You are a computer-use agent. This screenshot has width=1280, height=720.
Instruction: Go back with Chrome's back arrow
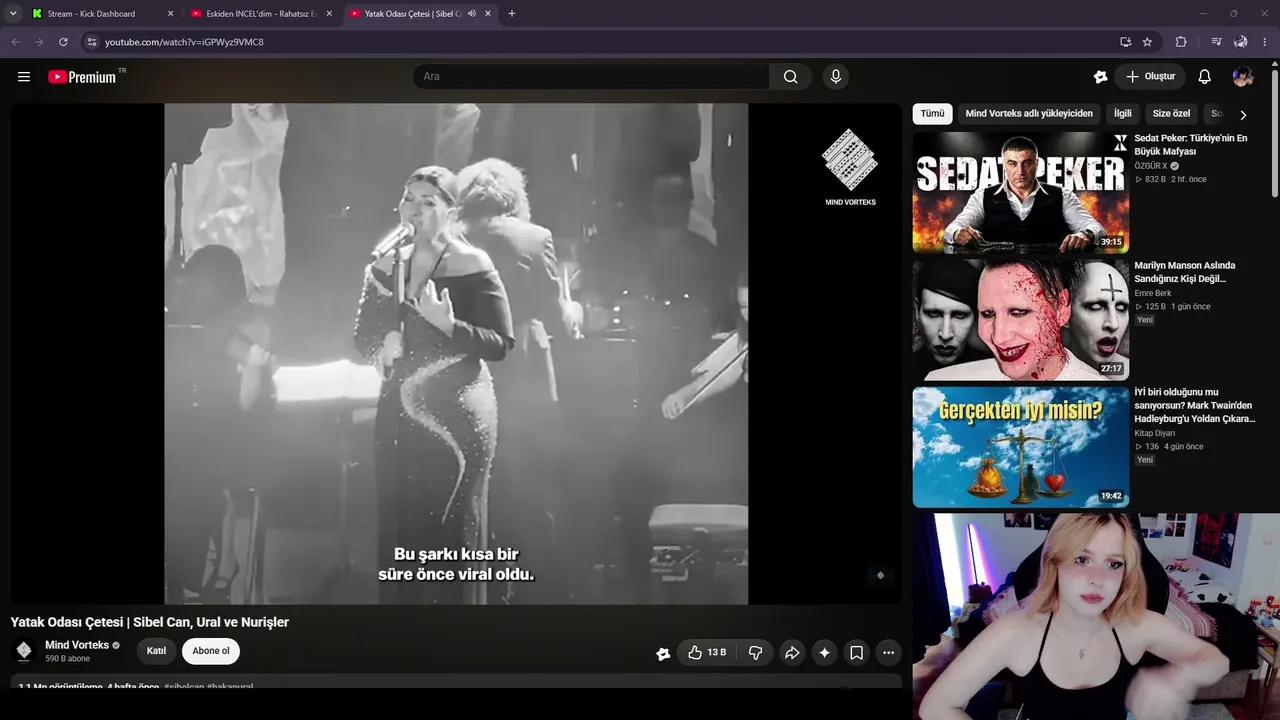tap(15, 42)
